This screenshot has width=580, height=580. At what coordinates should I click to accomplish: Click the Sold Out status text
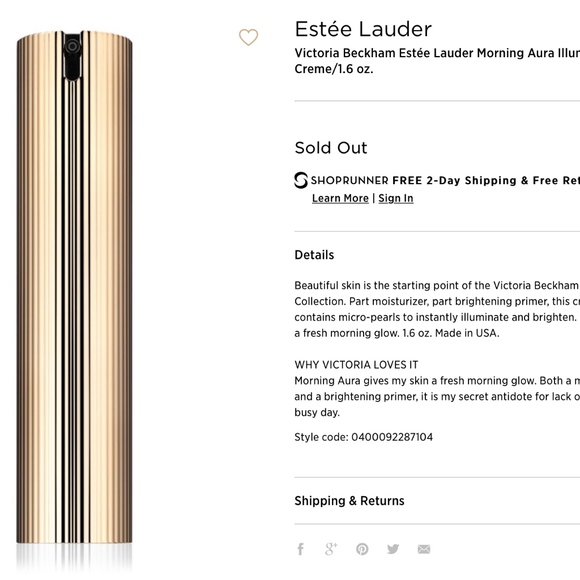[331, 148]
